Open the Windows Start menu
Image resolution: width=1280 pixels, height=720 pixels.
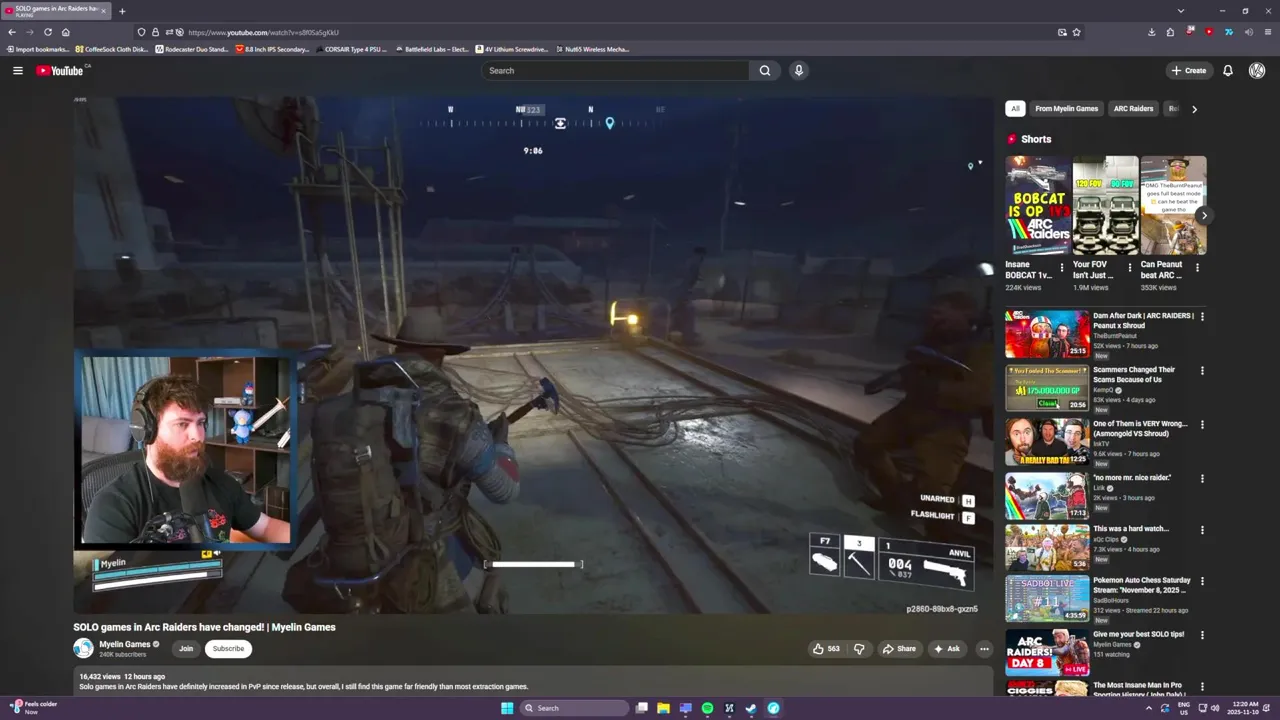pyautogui.click(x=507, y=708)
